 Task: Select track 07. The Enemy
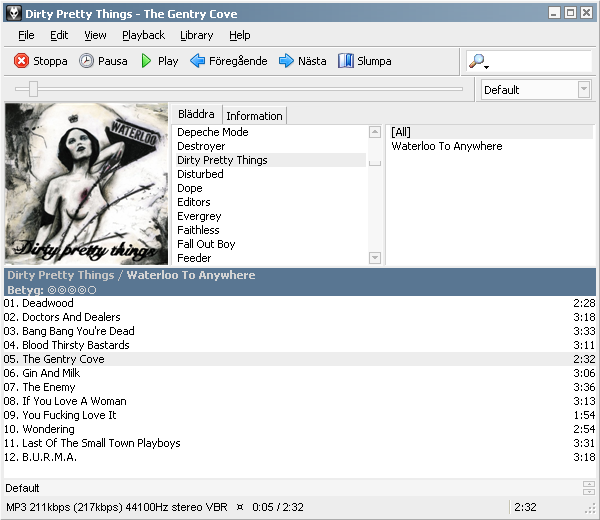300,387
